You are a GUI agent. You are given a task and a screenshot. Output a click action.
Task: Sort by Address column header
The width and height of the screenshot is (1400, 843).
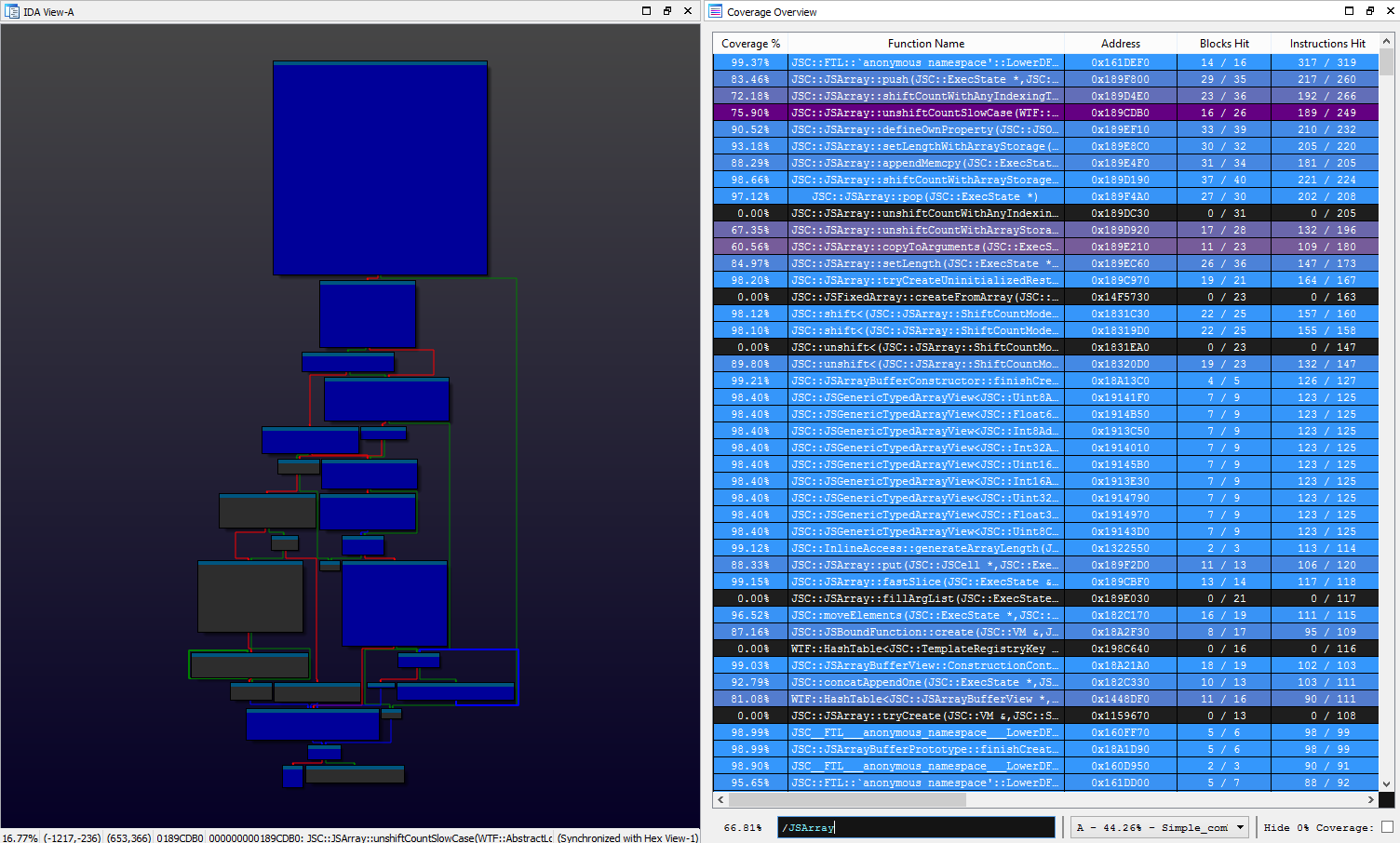[1120, 44]
